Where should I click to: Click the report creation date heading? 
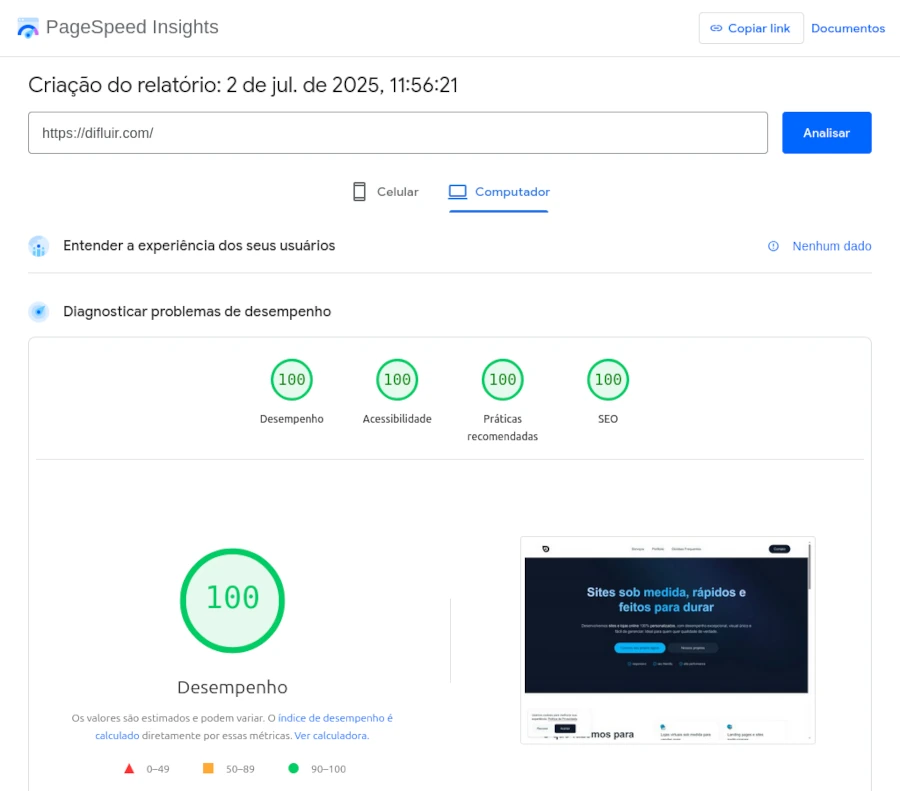[243, 85]
